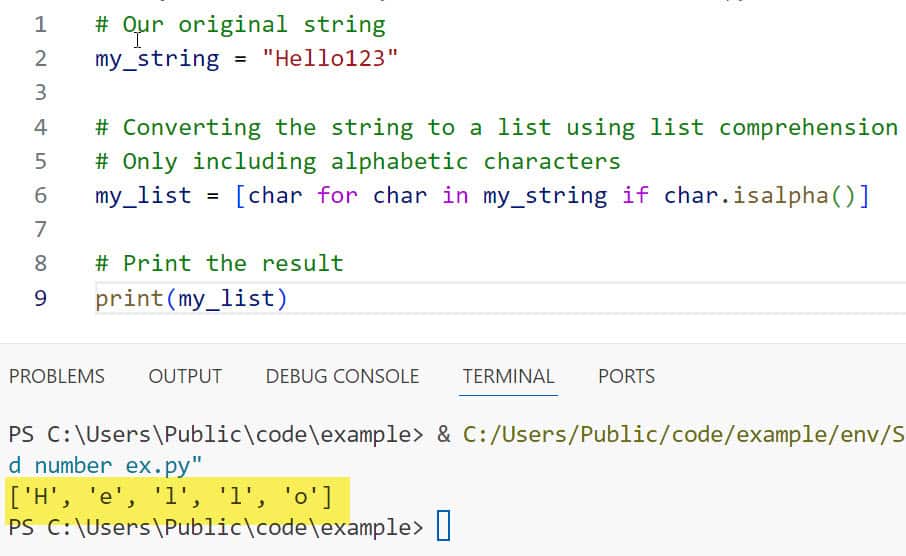Switch to the OUTPUT tab
906x556 pixels.
click(185, 376)
